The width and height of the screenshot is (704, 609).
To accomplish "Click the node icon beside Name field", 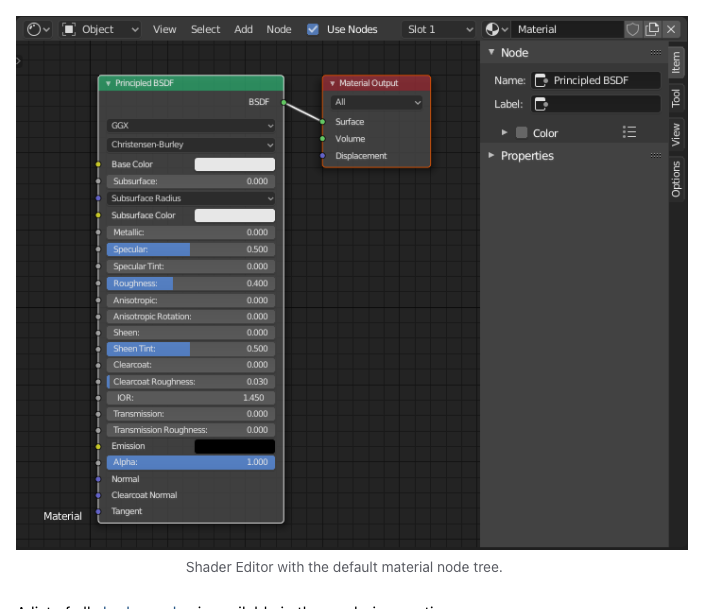I will pos(541,80).
